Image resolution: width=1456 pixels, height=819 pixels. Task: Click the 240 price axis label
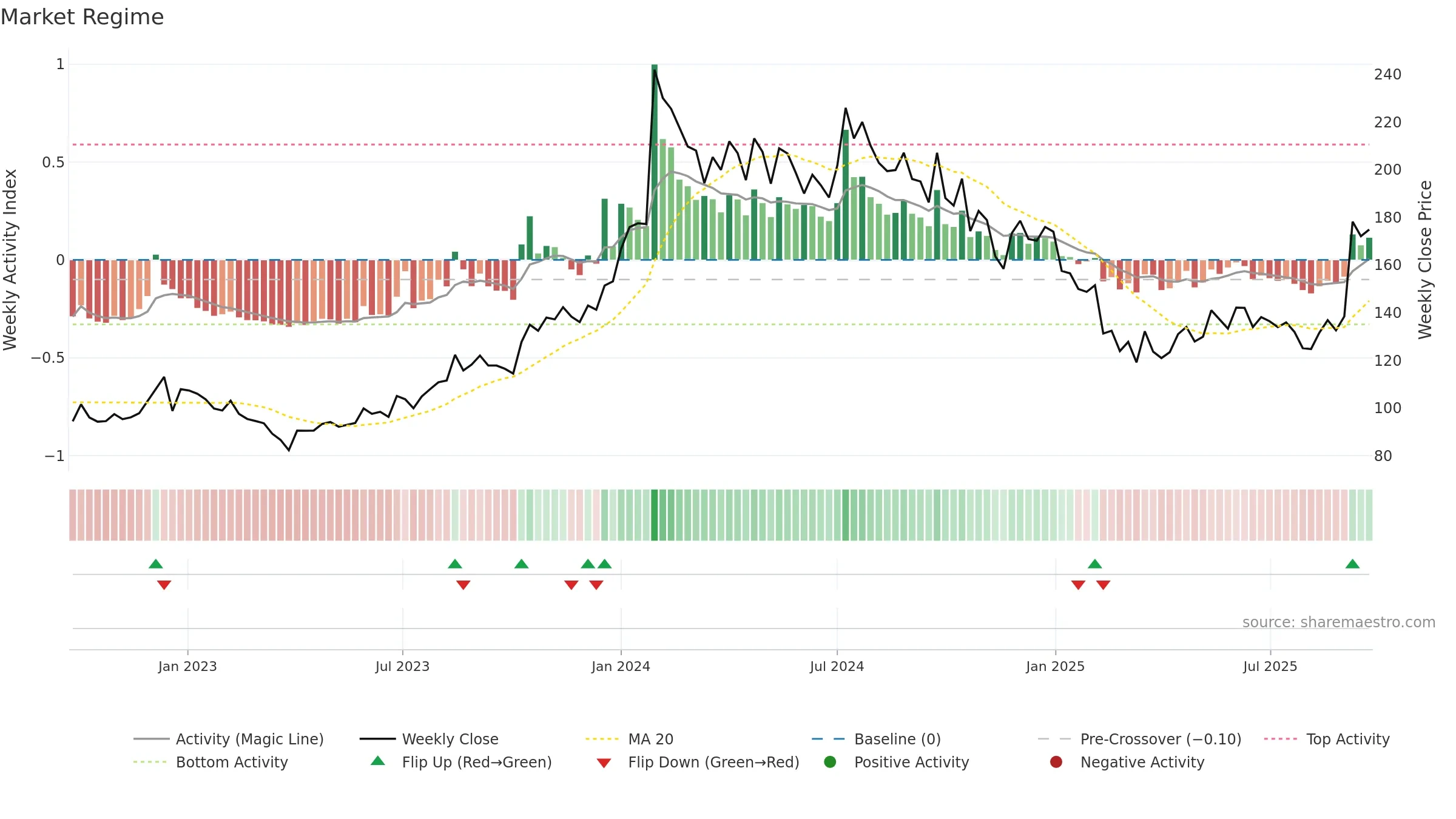(1387, 74)
